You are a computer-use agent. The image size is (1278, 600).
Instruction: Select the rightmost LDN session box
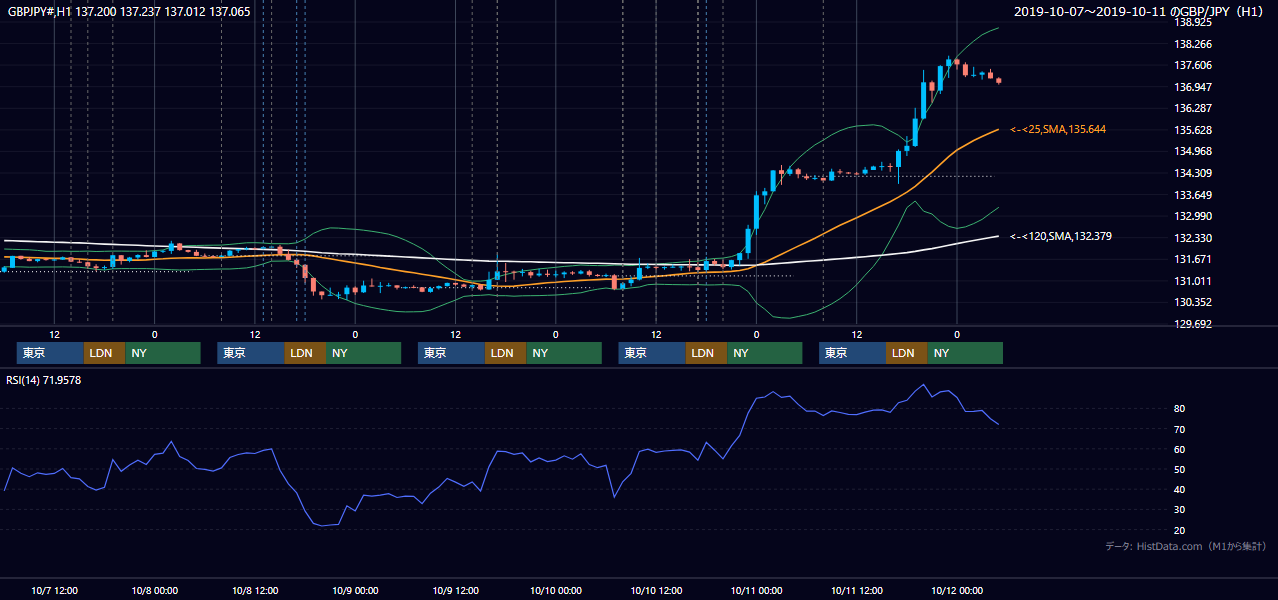[x=905, y=353]
